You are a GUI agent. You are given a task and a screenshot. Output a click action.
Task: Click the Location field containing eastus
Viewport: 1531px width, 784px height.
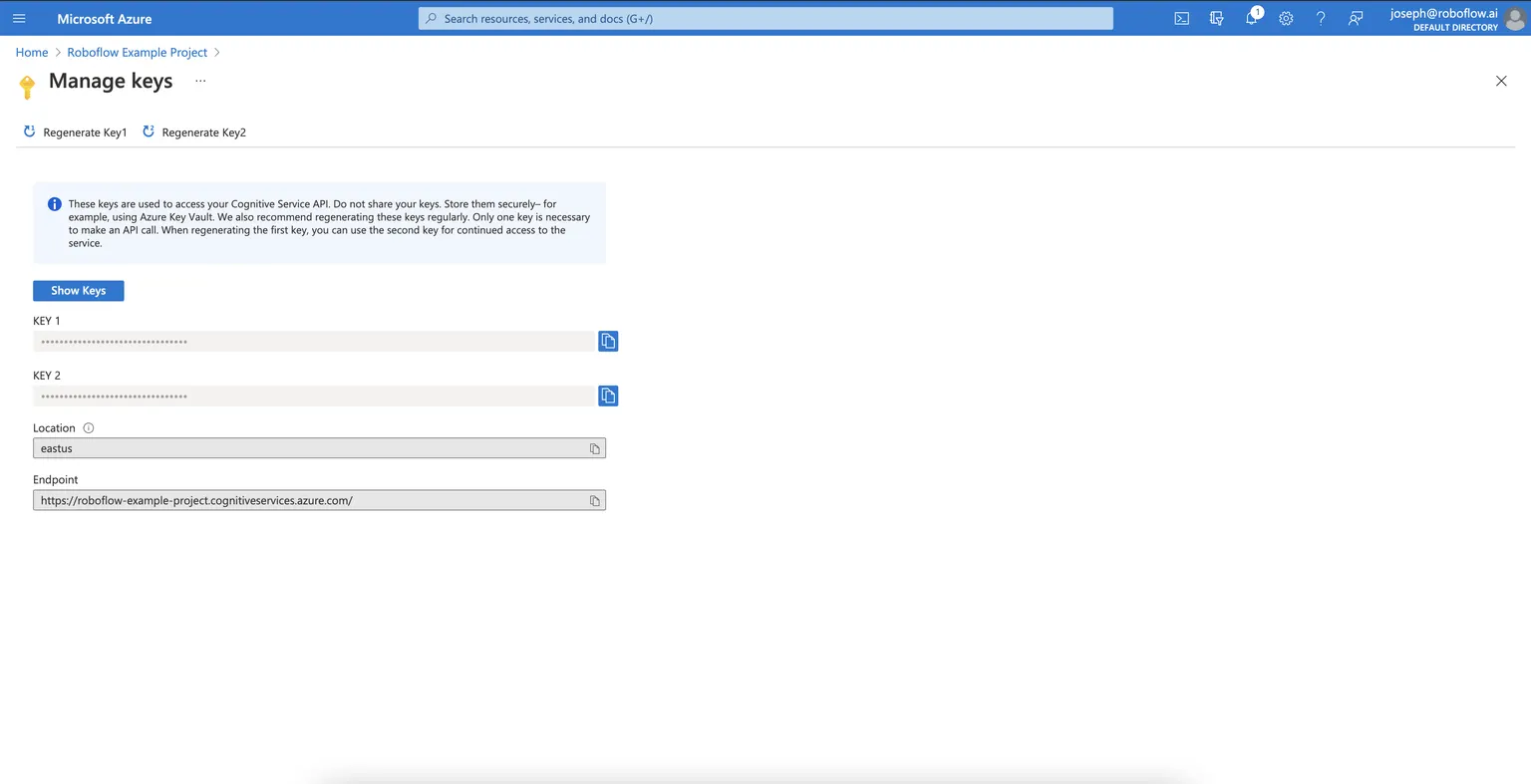319,449
